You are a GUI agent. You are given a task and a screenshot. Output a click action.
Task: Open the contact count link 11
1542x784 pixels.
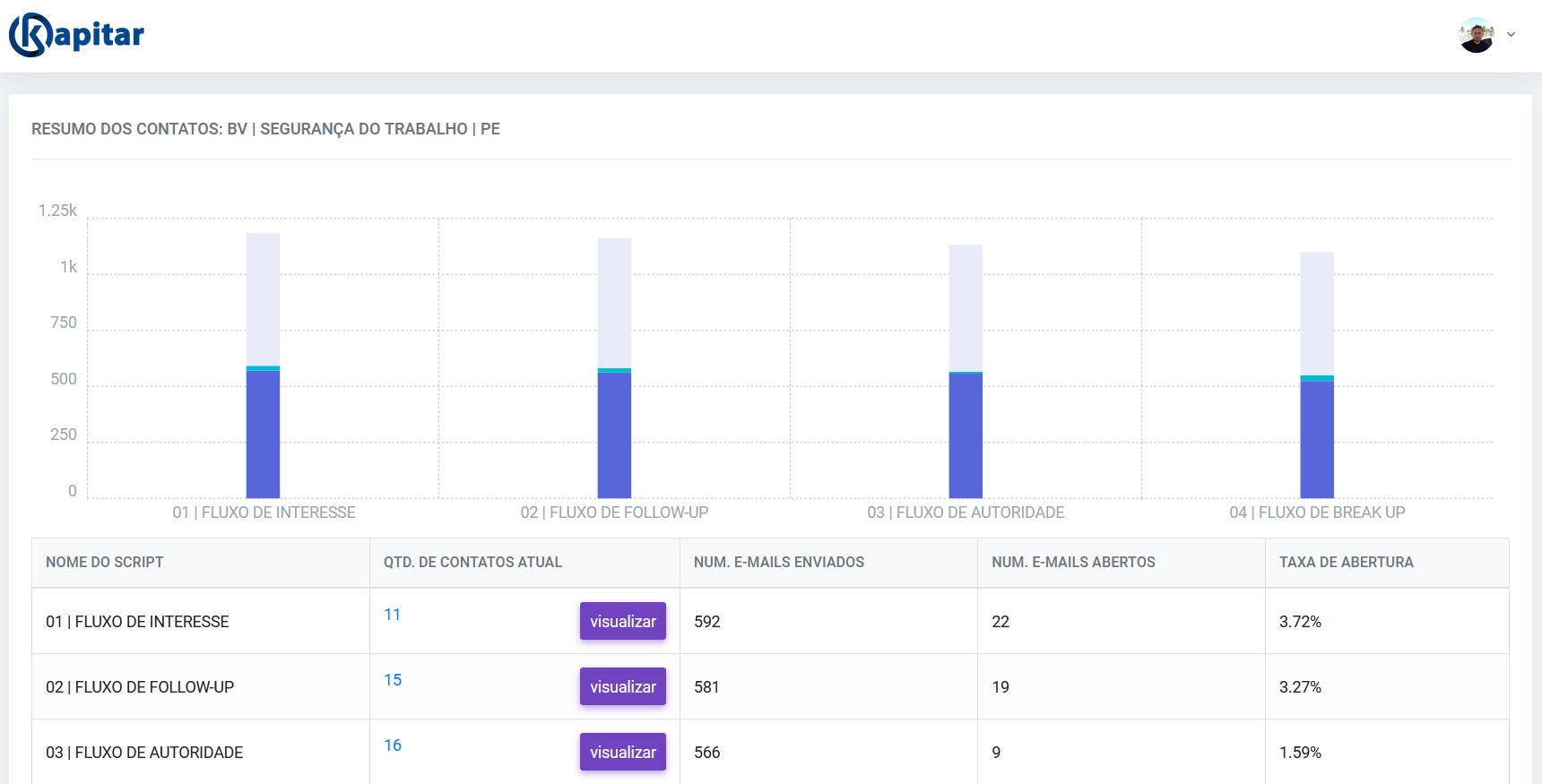click(x=392, y=615)
